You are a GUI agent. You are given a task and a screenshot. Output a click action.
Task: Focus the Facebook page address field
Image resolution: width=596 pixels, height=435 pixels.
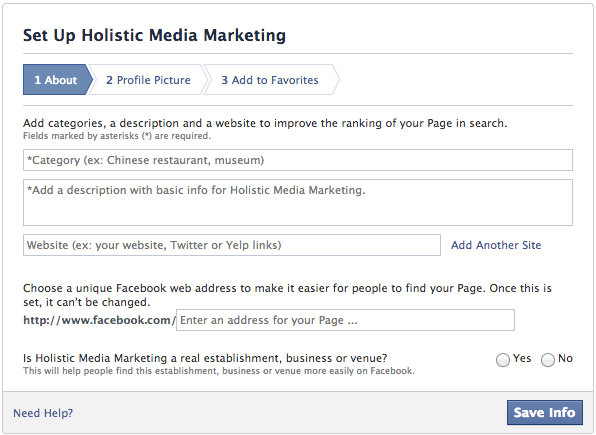[345, 320]
